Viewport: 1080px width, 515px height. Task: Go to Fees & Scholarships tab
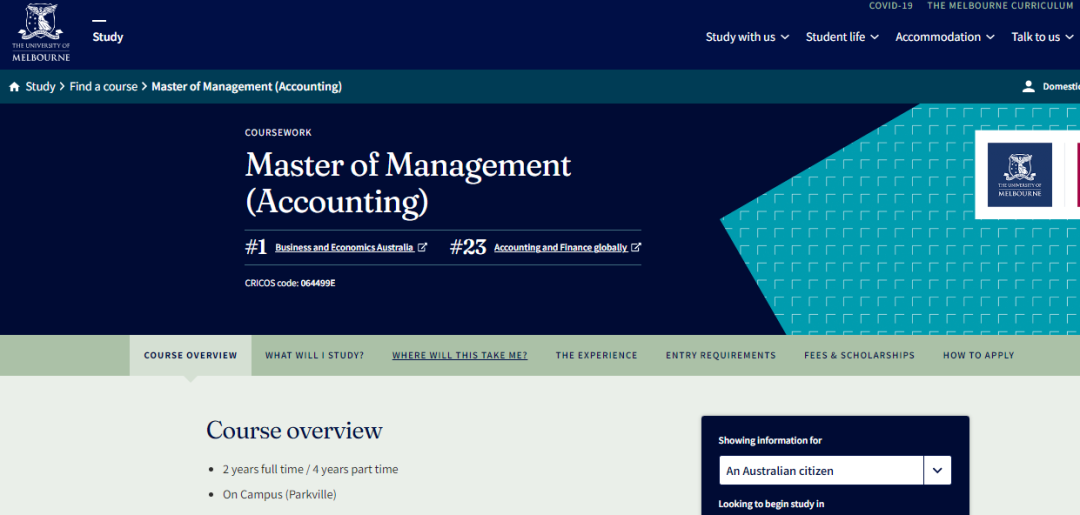(859, 355)
